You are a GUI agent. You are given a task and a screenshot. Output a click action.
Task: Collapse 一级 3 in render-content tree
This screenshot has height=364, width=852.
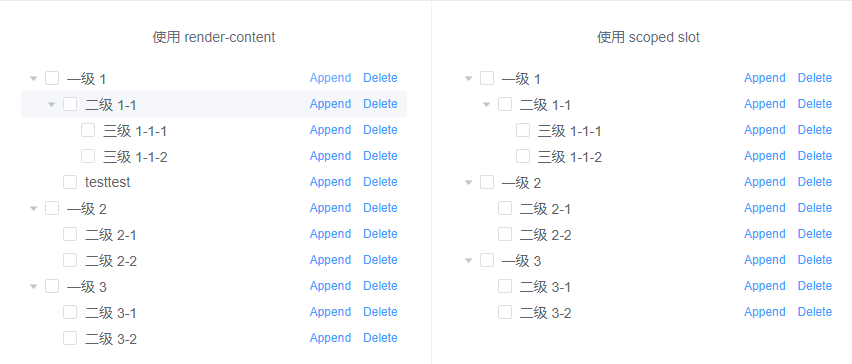point(34,286)
